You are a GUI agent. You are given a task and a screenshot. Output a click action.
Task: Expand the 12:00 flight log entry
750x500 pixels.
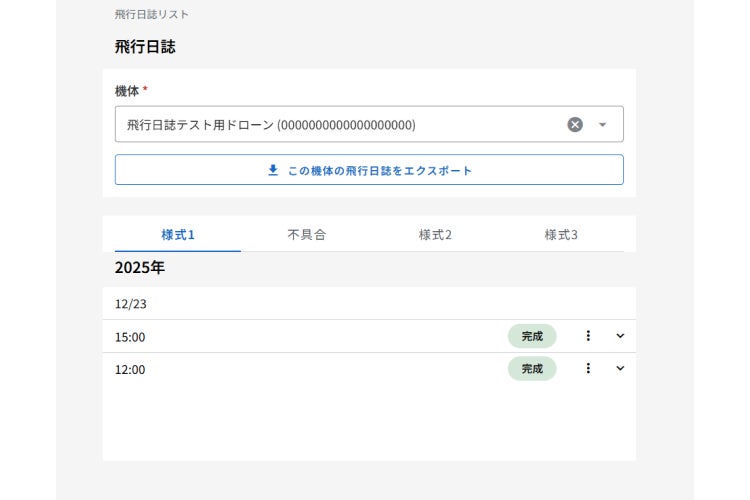click(620, 368)
